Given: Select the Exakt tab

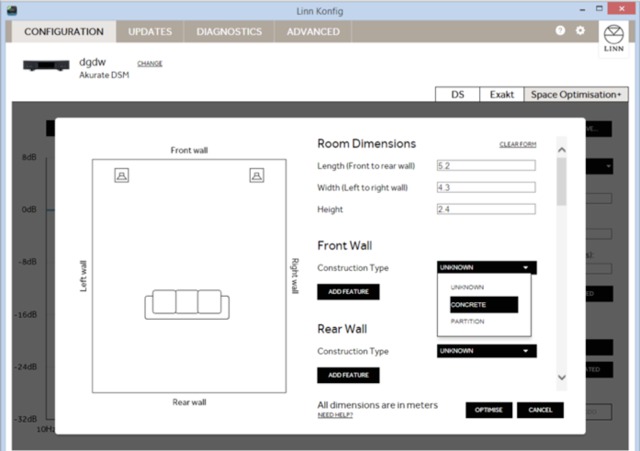Looking at the screenshot, I should pyautogui.click(x=502, y=94).
